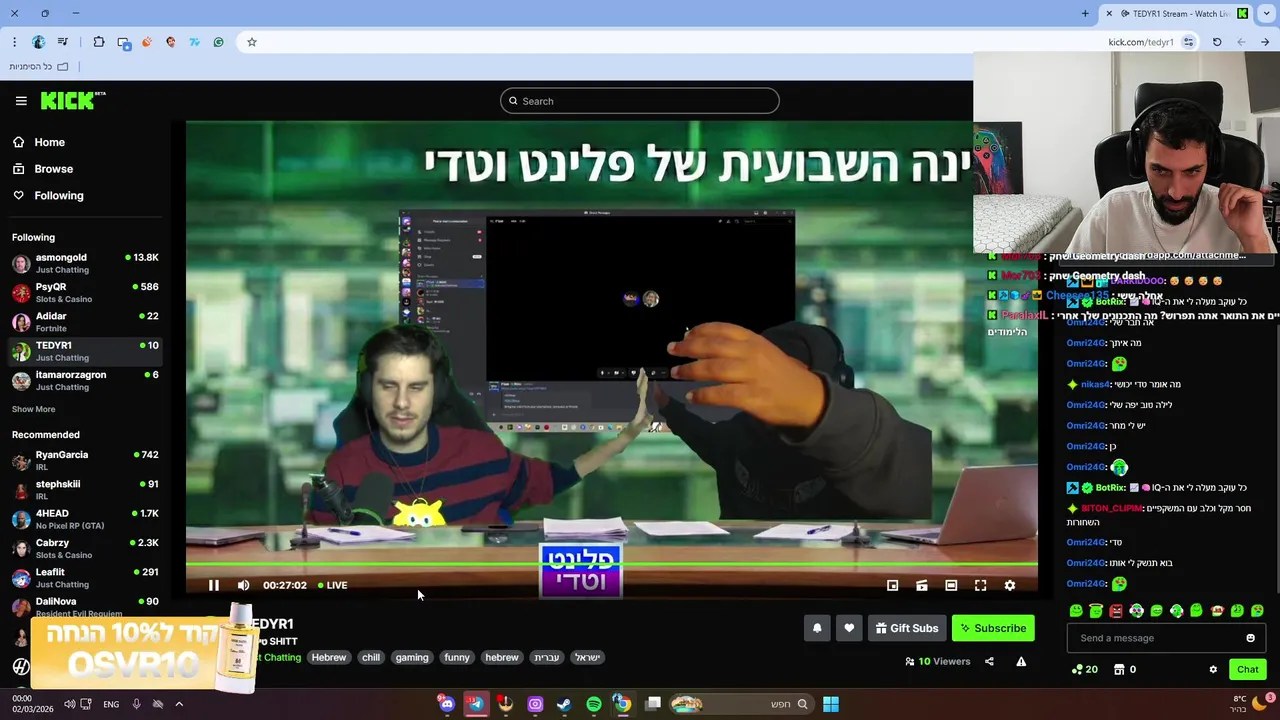Open Leaflit recommended channel
Screen dimensions: 1280x720
point(85,578)
